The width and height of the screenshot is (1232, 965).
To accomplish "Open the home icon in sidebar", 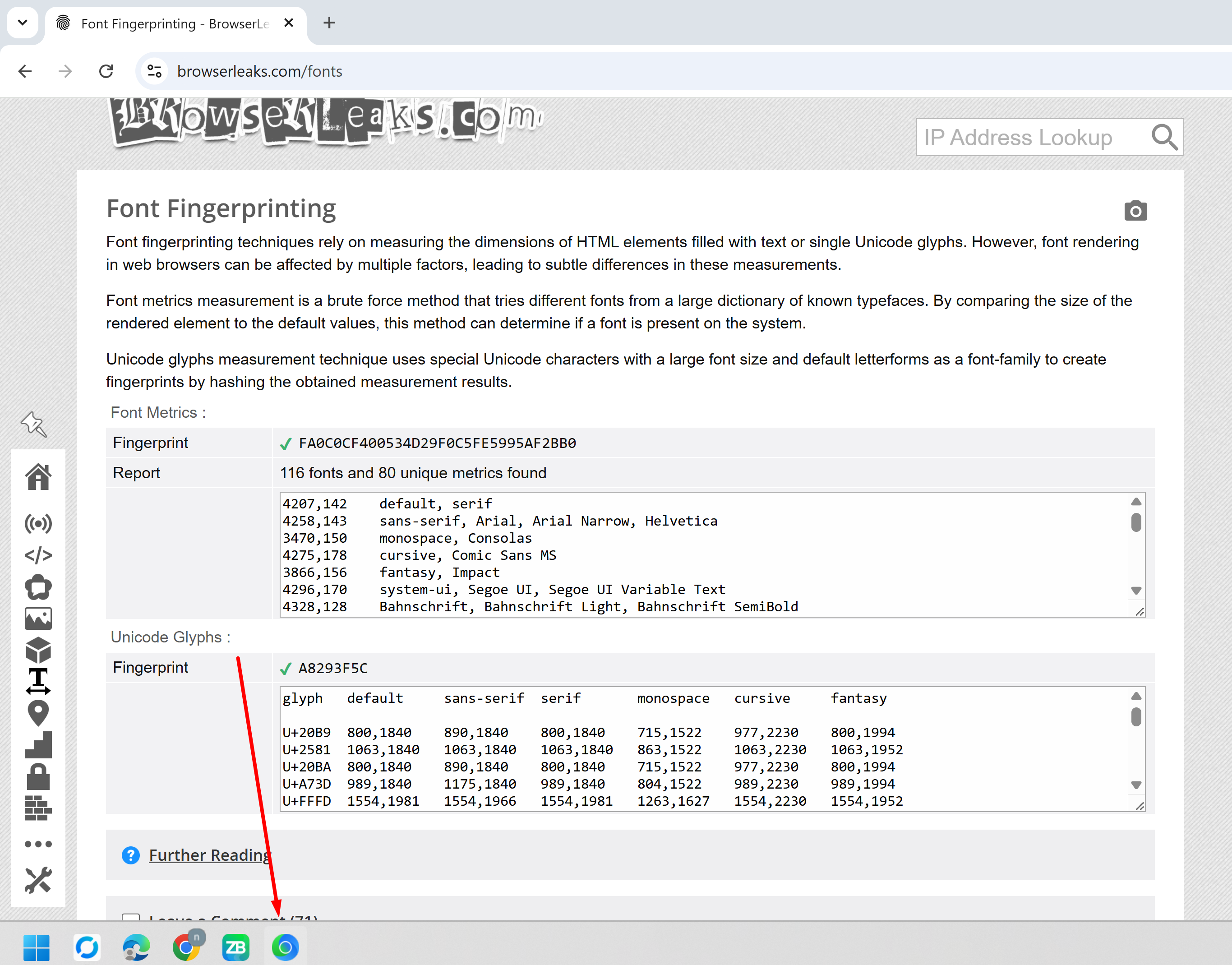I will coord(38,476).
